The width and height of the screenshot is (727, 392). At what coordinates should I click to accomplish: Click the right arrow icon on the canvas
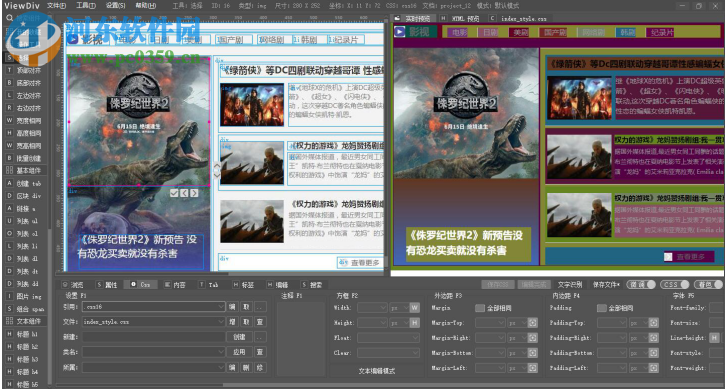[x=194, y=193]
